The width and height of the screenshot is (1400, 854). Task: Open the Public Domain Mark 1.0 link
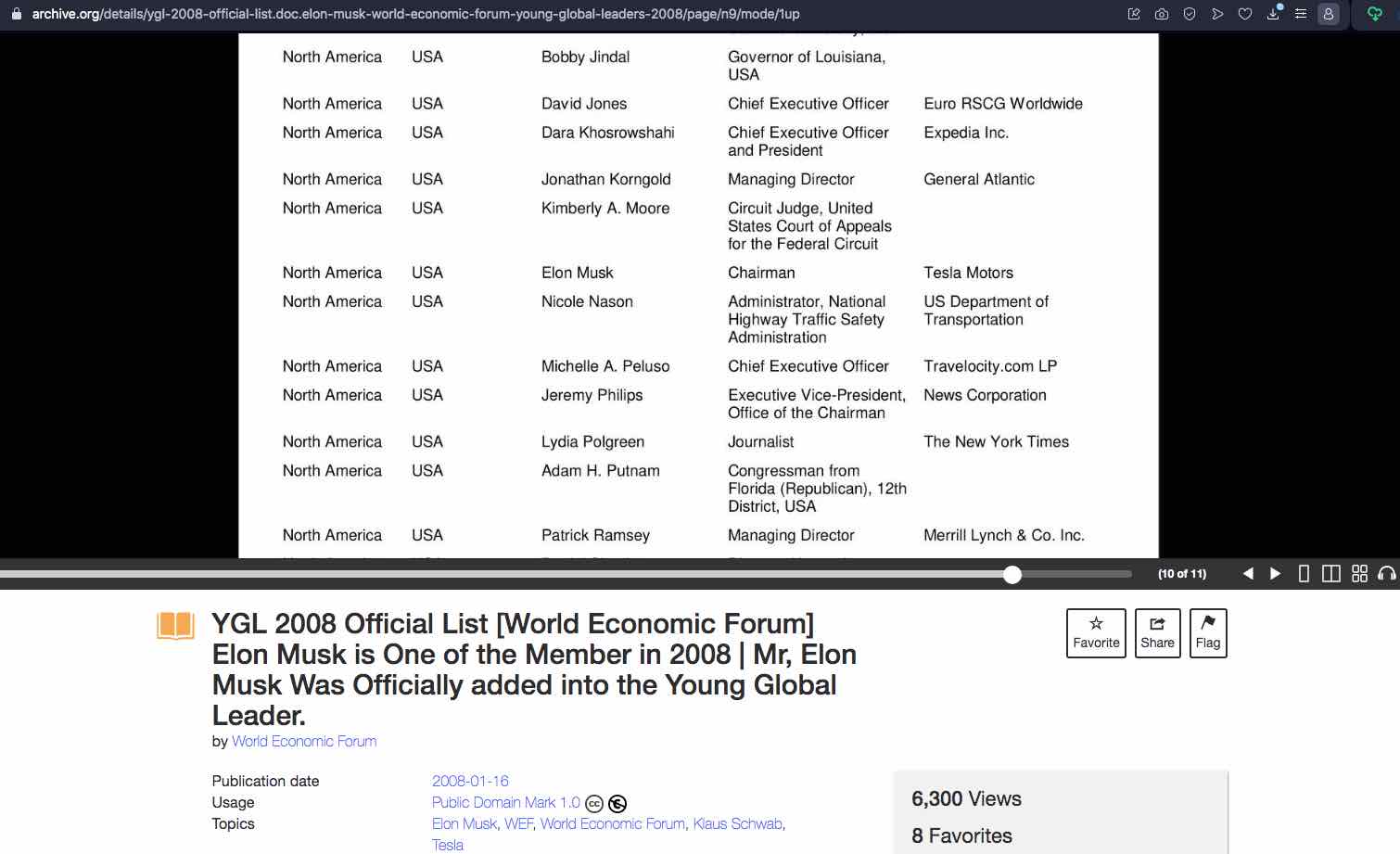505,802
